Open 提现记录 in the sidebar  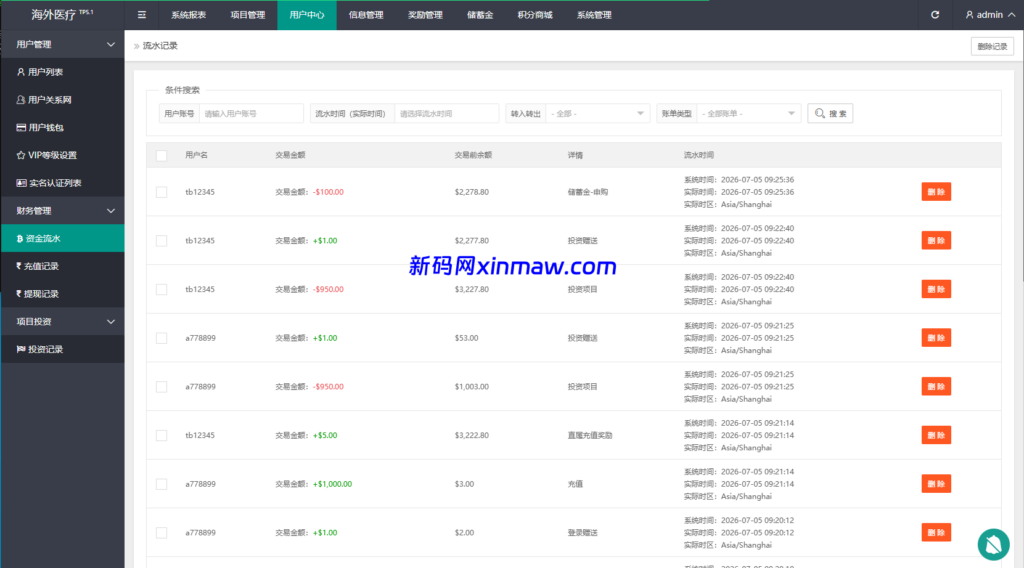click(x=63, y=294)
